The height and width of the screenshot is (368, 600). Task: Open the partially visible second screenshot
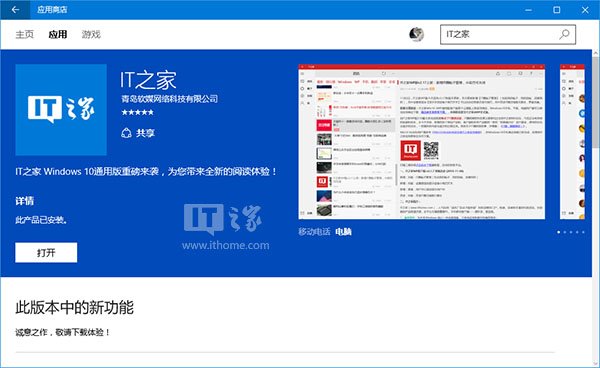point(572,142)
